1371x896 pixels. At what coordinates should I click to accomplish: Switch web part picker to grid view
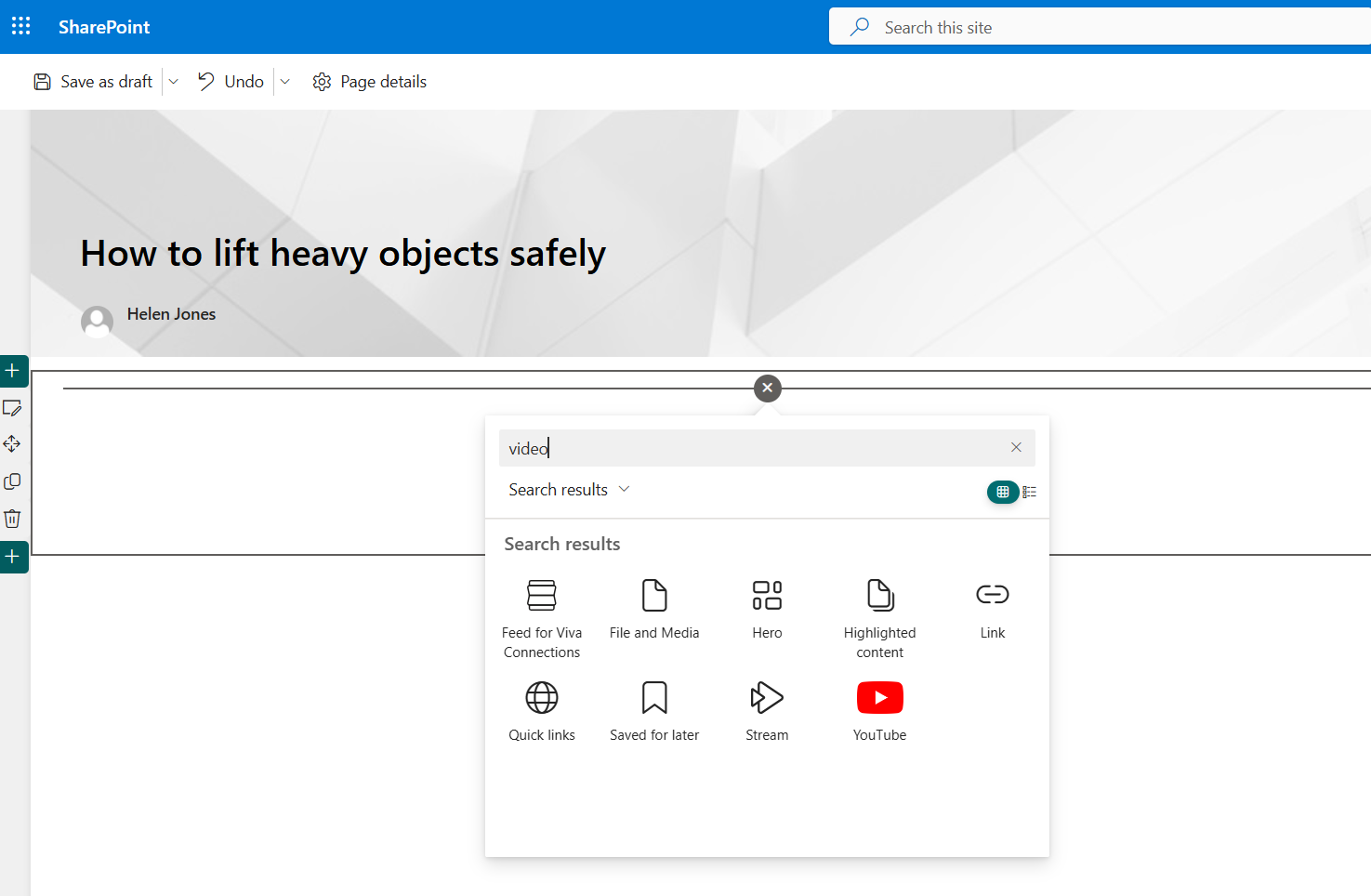pos(1002,492)
